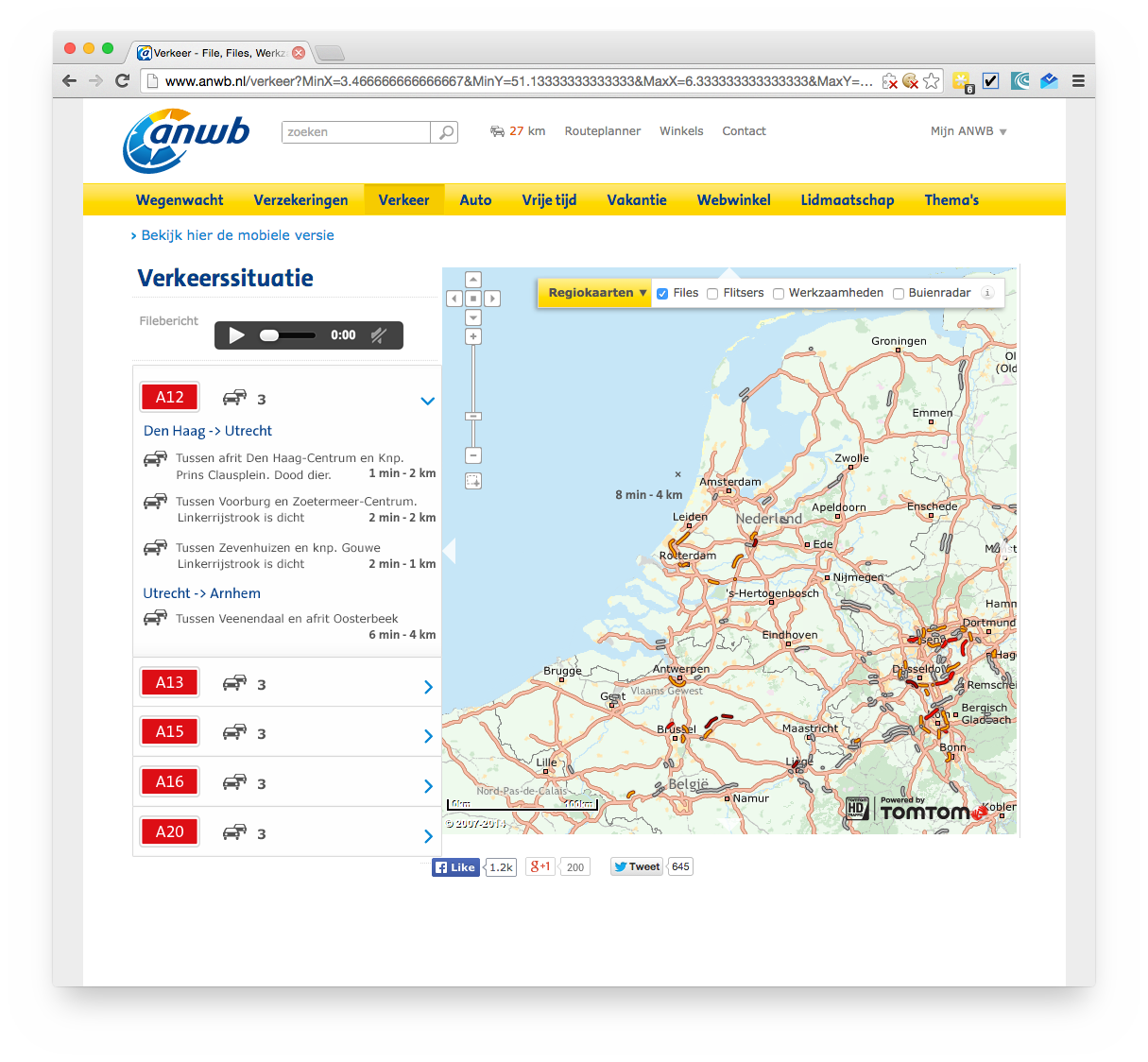Click the center map button in pan controls
1148x1062 pixels.
[473, 298]
